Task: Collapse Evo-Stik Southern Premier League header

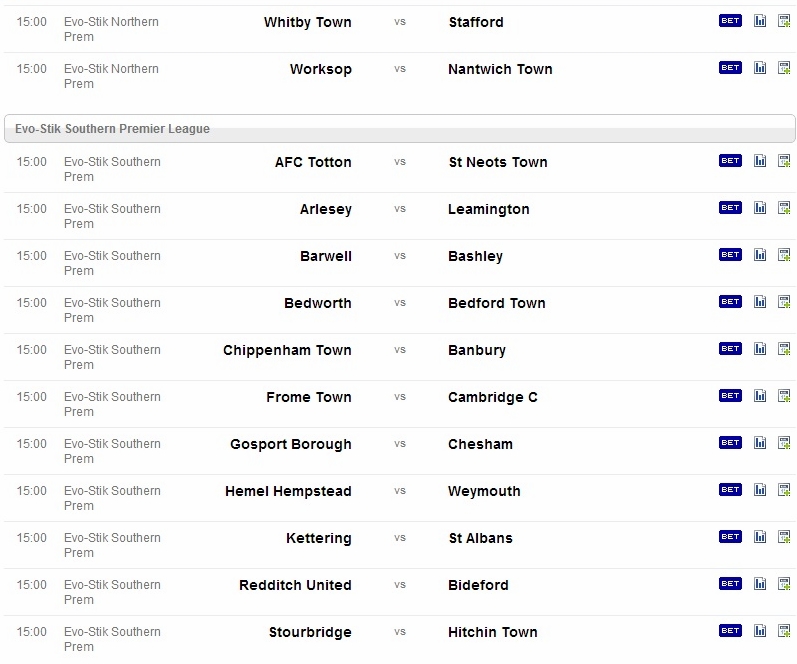Action: (x=400, y=129)
